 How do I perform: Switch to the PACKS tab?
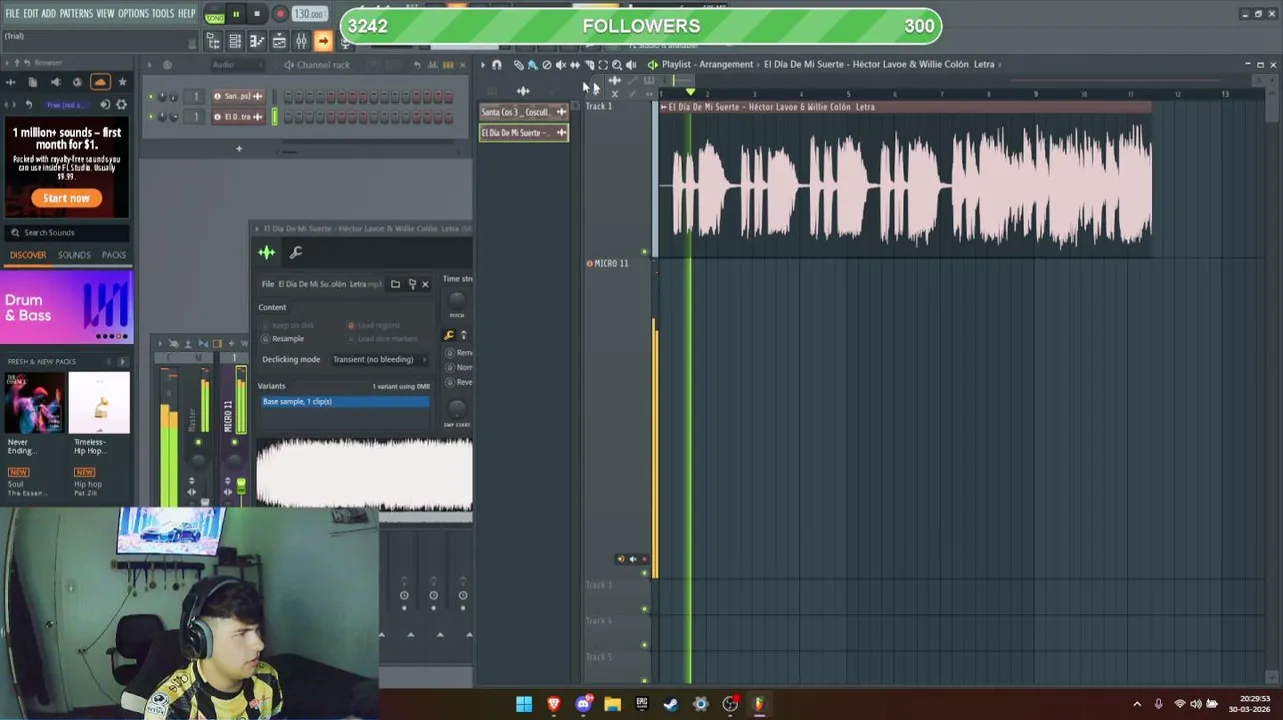click(114, 255)
